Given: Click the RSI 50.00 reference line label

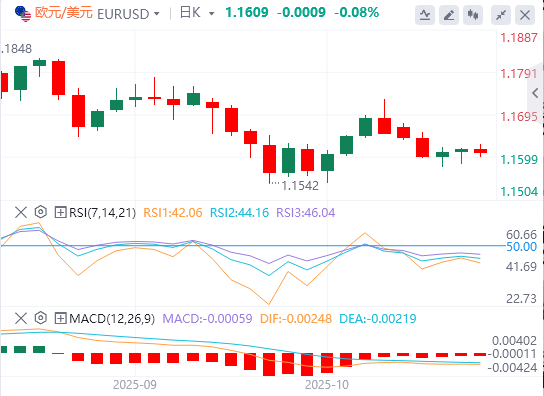Looking at the screenshot, I should 521,247.
